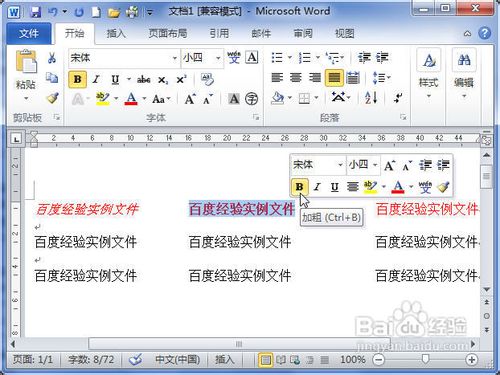The height and width of the screenshot is (375, 500).
Task: Open the phonetic guide (wén) in ribbon
Action: coord(234,57)
